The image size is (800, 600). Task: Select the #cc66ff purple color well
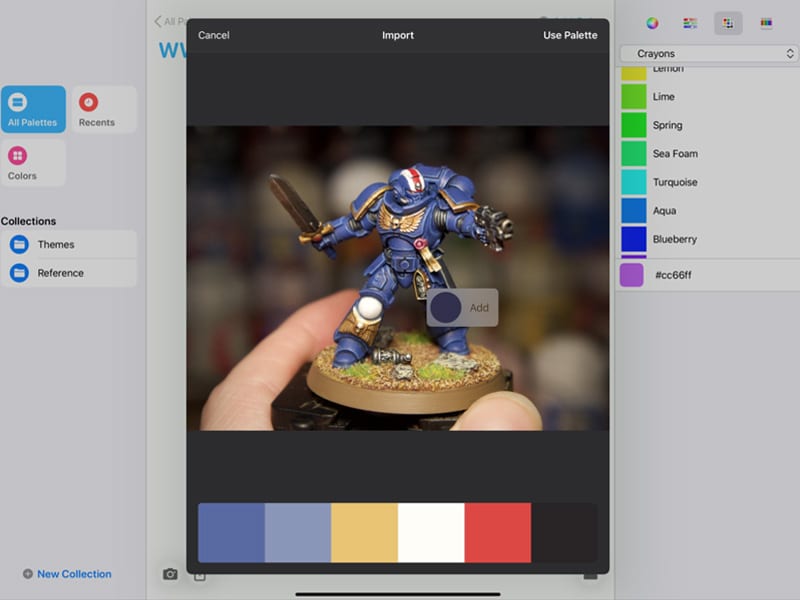[632, 275]
